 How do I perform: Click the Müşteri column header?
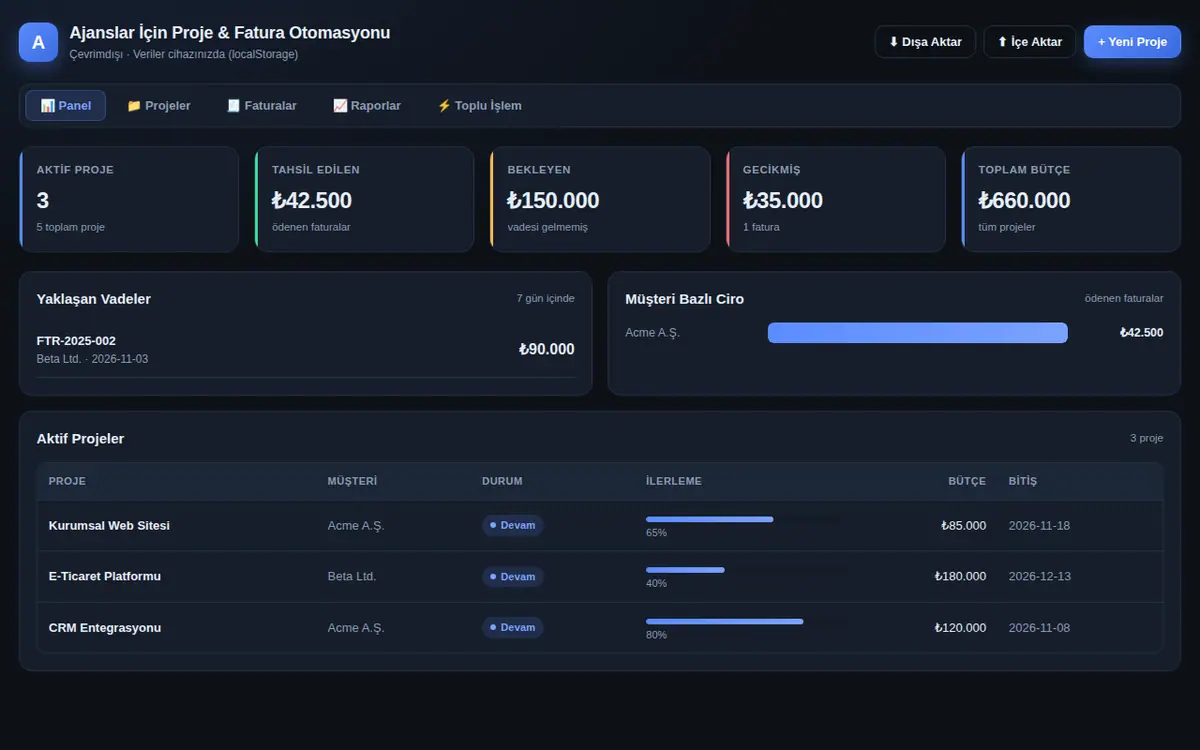pos(352,481)
